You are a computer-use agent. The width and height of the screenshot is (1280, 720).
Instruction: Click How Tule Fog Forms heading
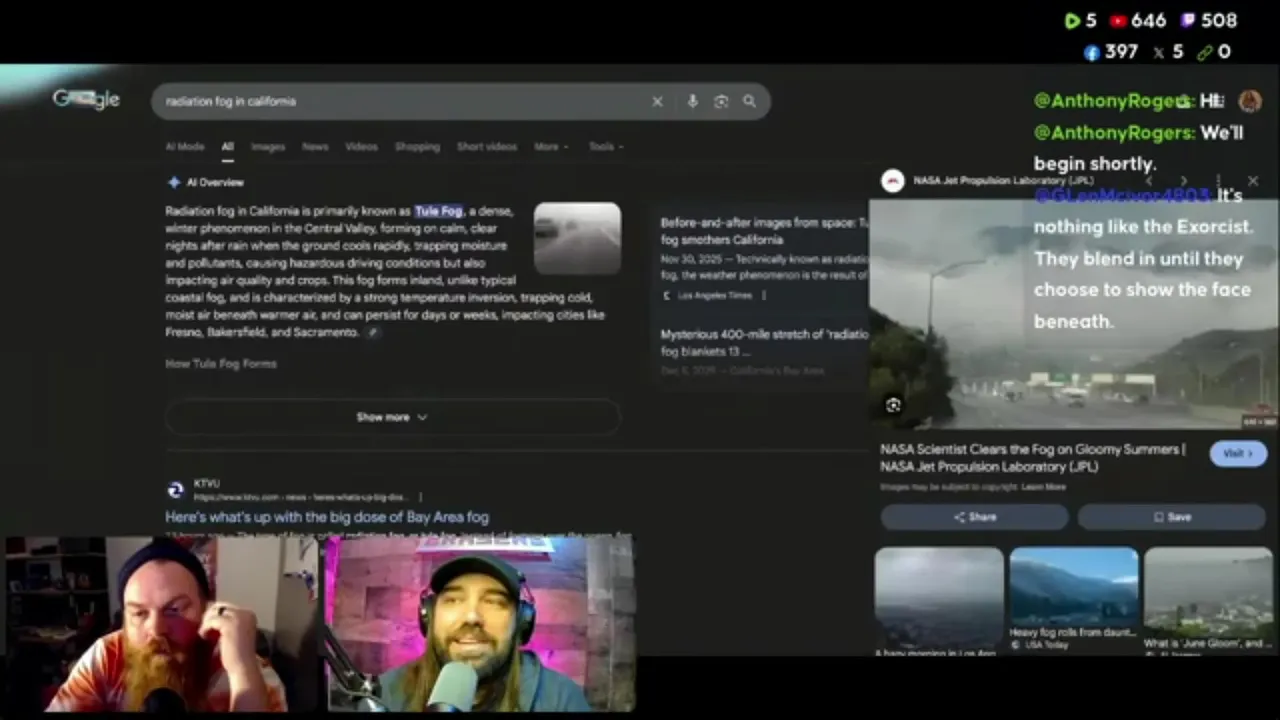click(x=221, y=364)
